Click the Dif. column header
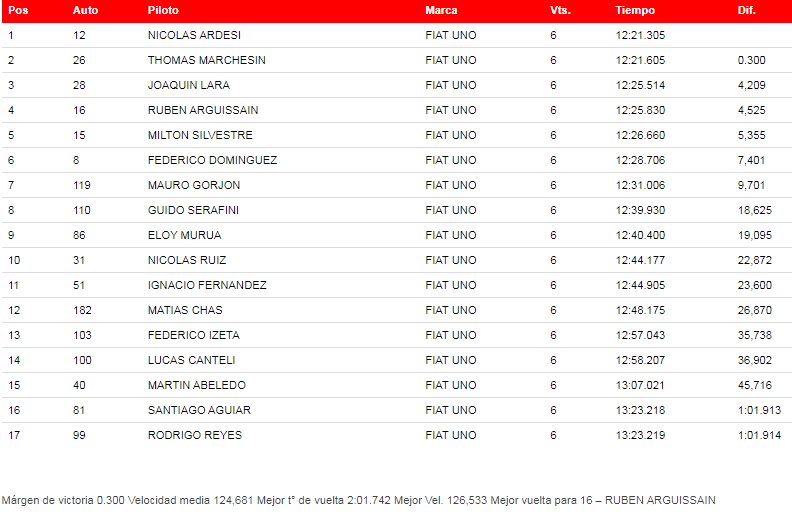 tap(747, 10)
